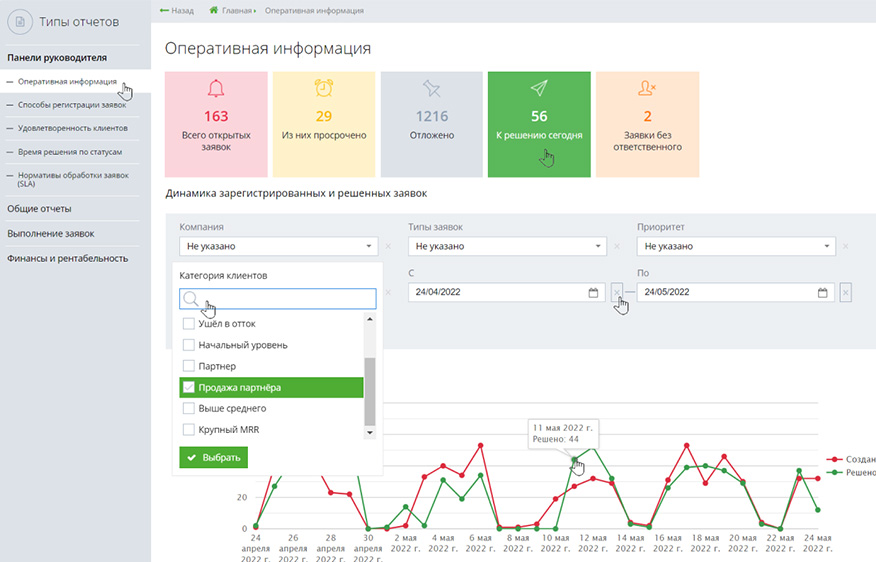Viewport: 876px width, 562px height.
Task: Click the pin icon on Отложено card
Action: pyautogui.click(x=431, y=88)
